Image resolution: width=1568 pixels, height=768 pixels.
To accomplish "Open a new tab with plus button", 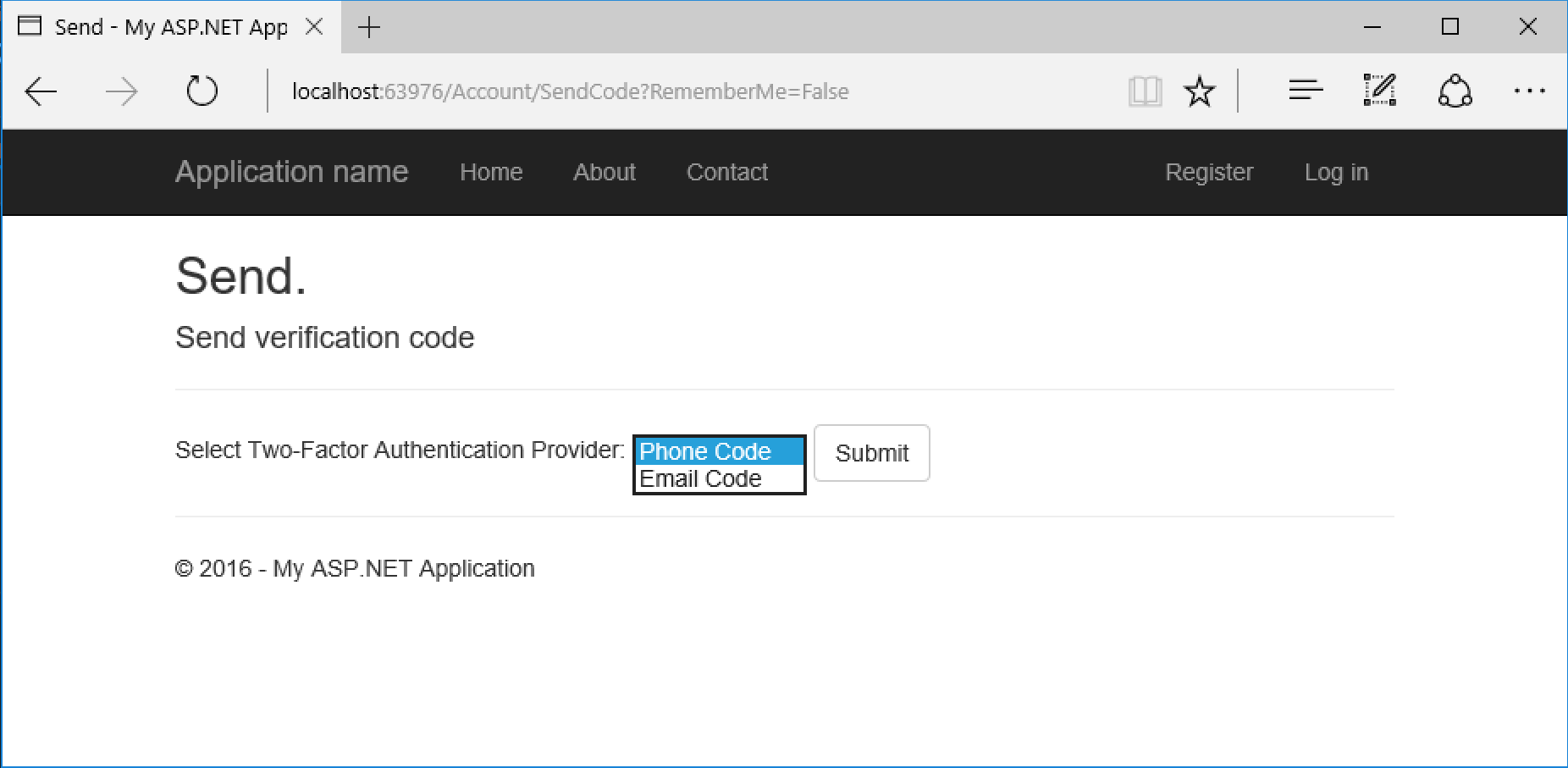I will pos(369,27).
